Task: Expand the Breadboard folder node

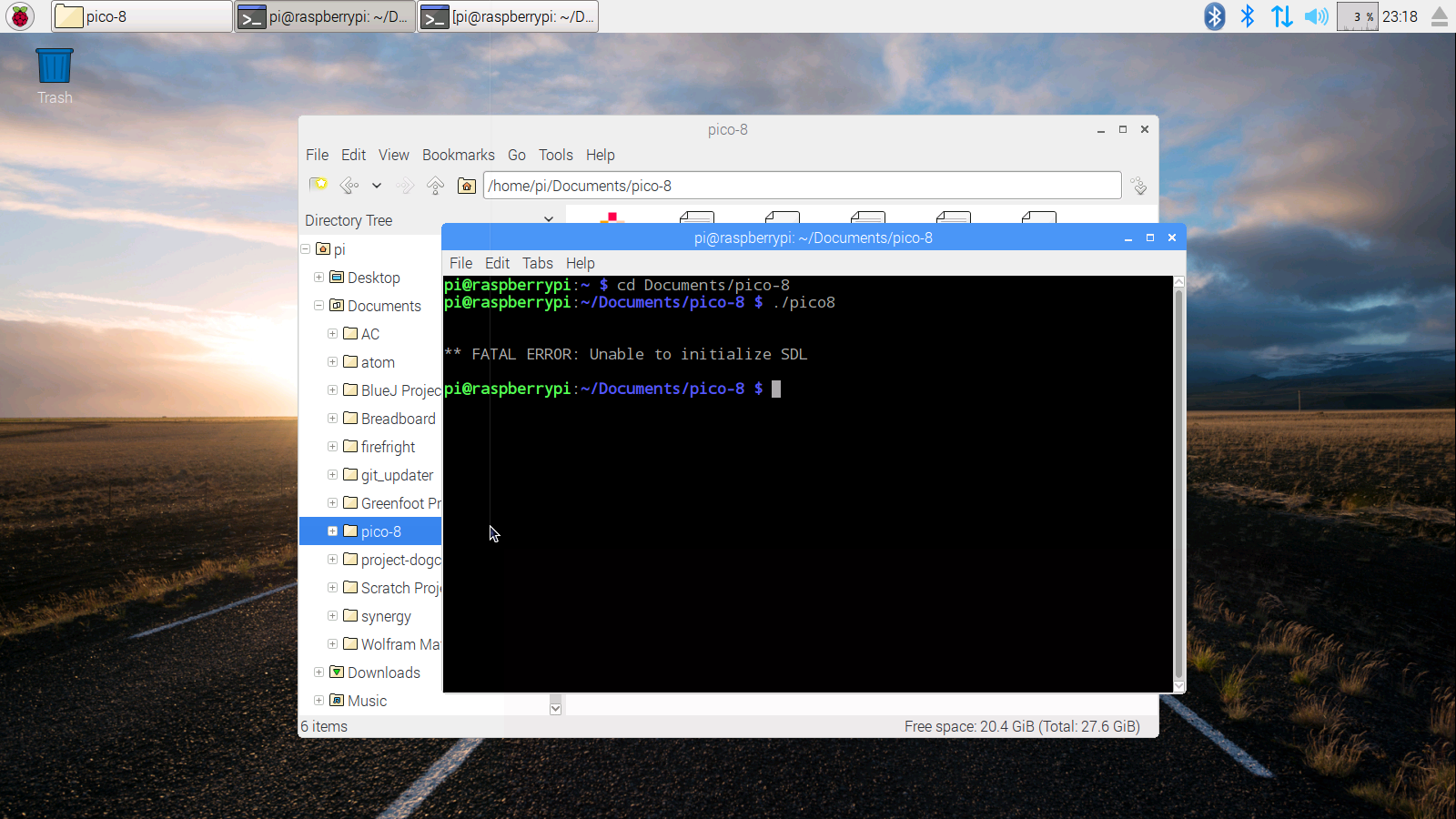Action: click(x=332, y=418)
